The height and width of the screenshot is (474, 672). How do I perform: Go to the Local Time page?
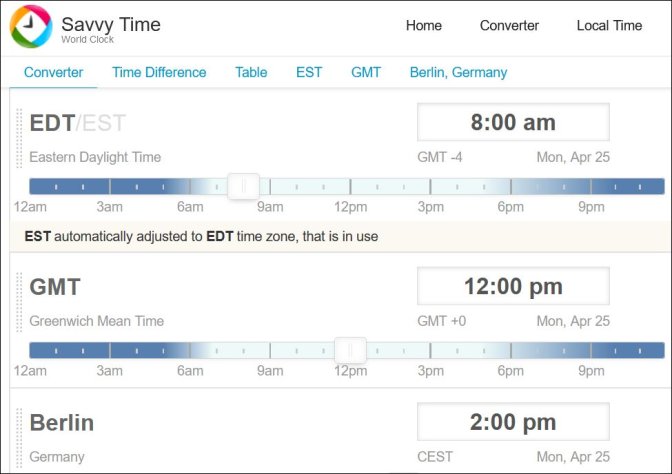pos(609,26)
